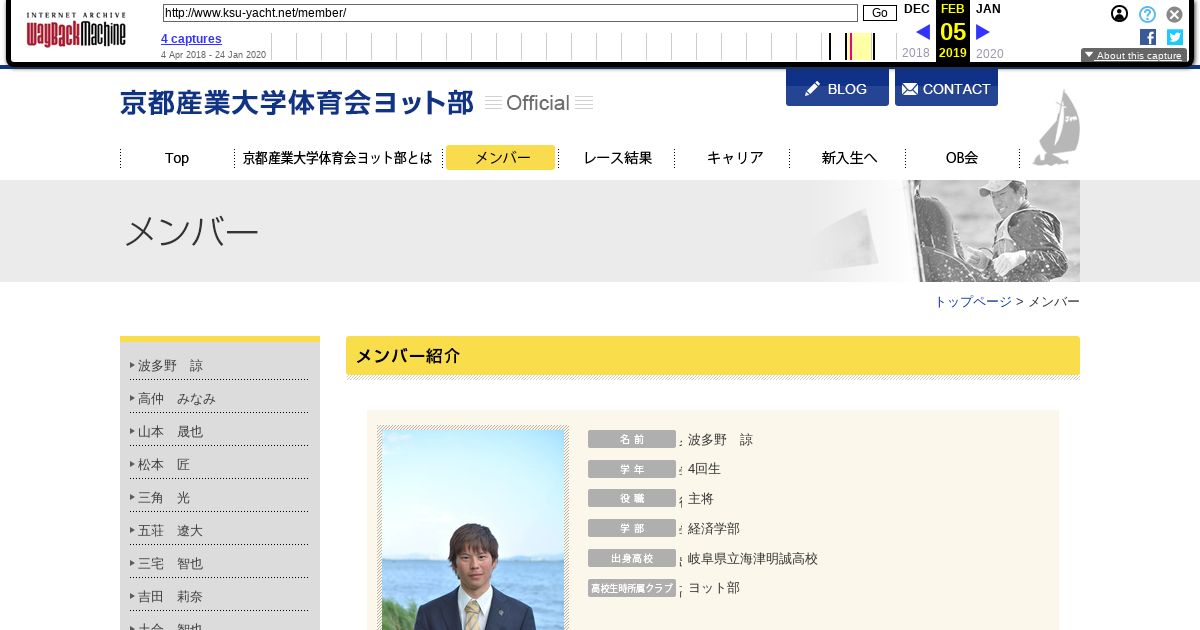
Task: Click the sailboat logo image
Action: 1057,128
